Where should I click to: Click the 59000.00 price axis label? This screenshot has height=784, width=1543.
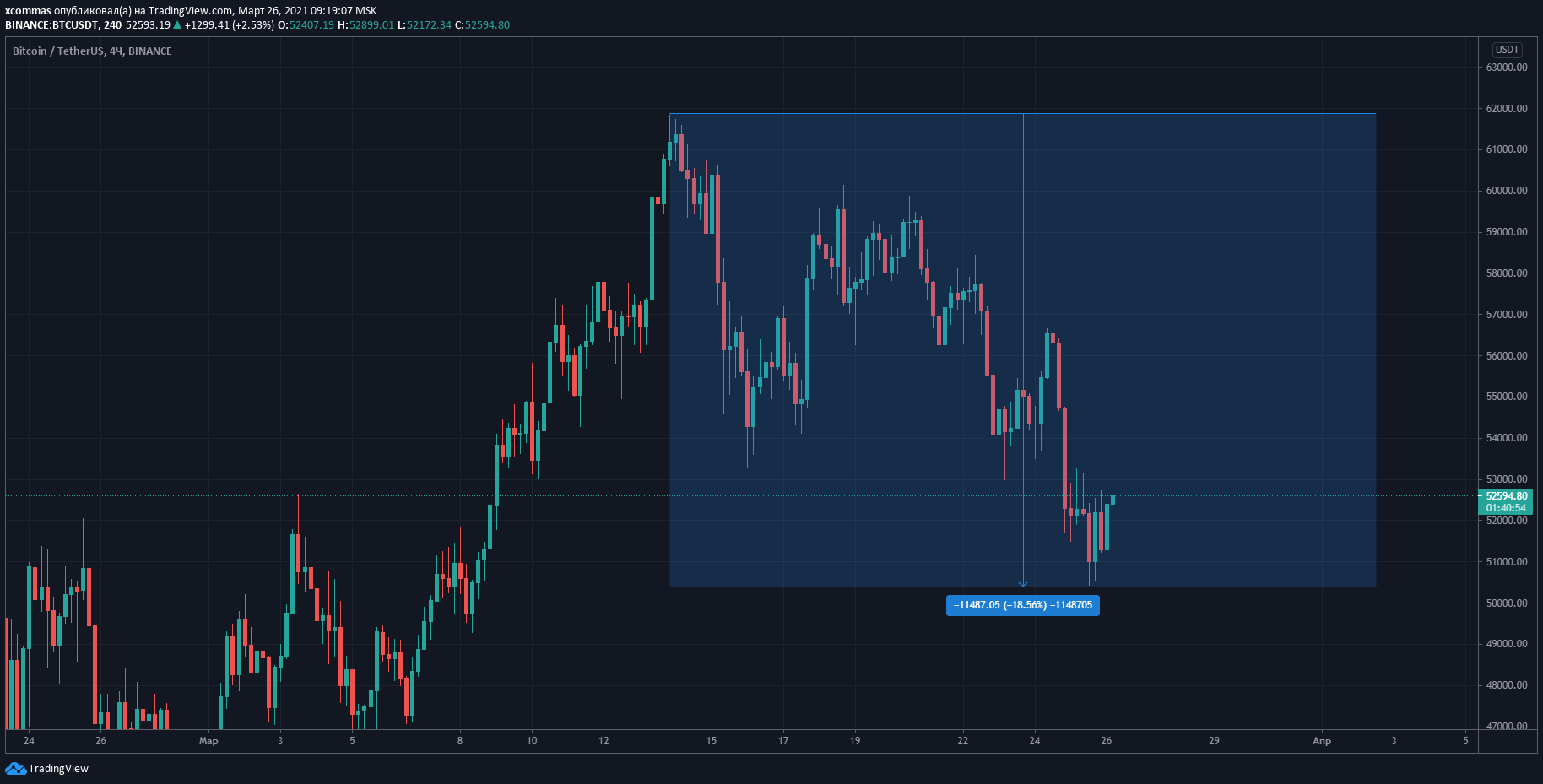tap(1507, 232)
